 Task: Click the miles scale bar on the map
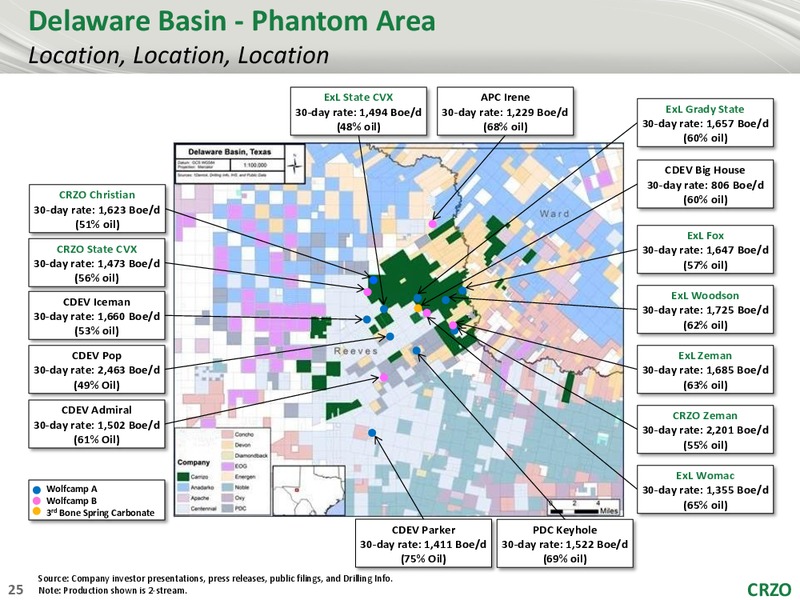585,508
